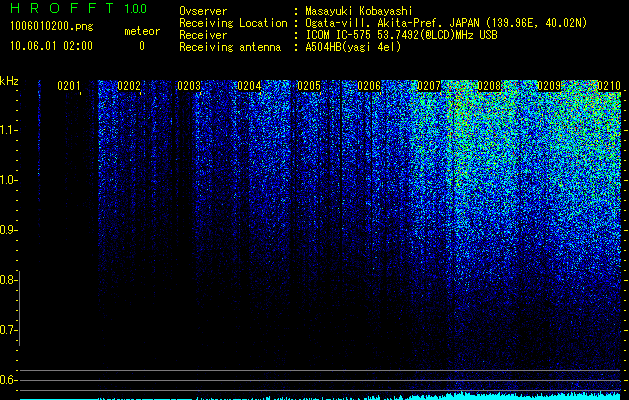Select the 0207 time marker

(429, 86)
